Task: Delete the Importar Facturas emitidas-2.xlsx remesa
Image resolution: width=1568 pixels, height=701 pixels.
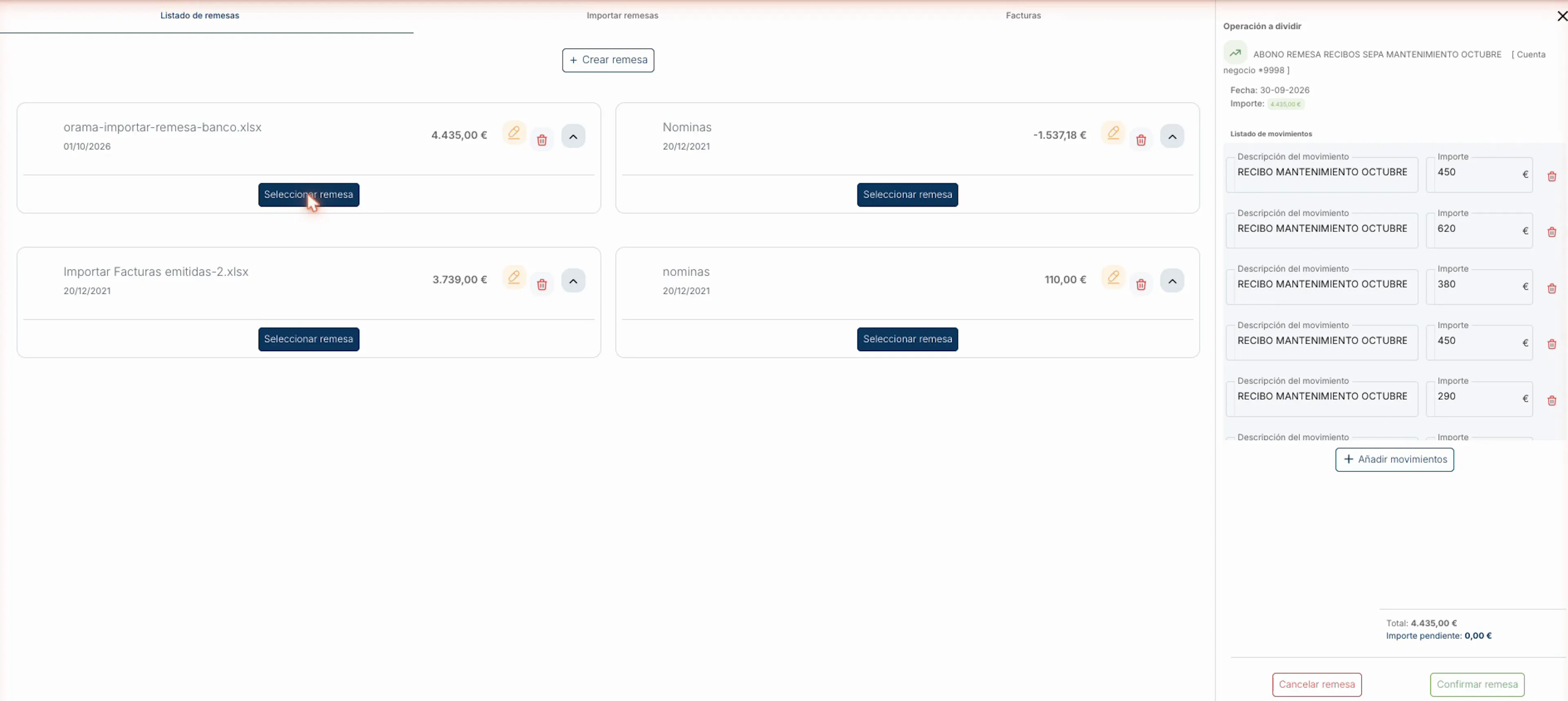Action: [x=542, y=284]
